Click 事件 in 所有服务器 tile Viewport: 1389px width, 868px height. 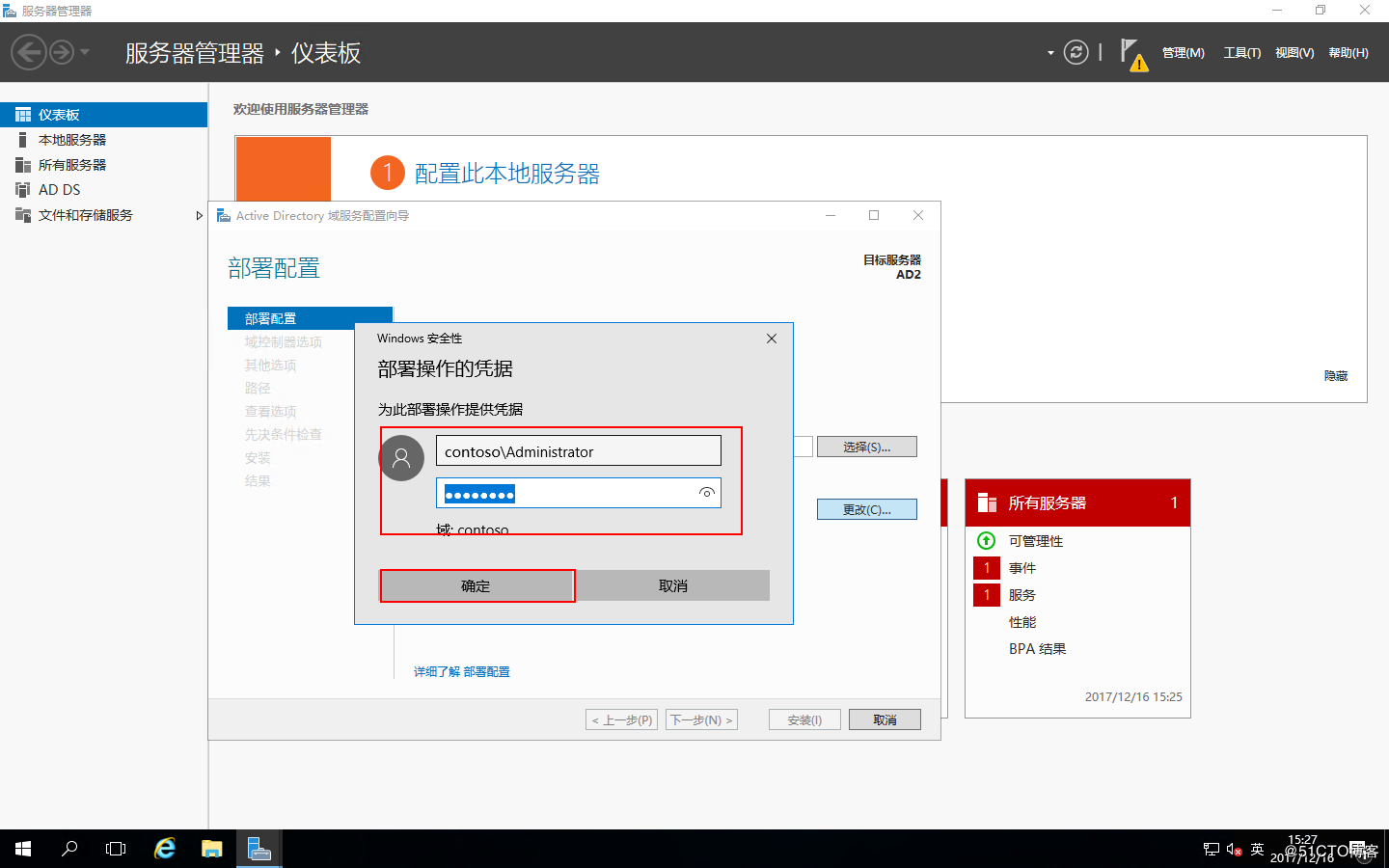coord(1022,568)
